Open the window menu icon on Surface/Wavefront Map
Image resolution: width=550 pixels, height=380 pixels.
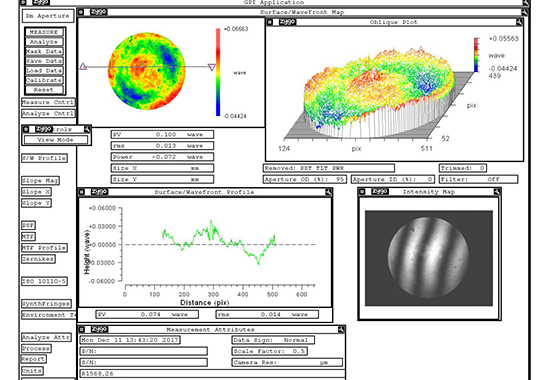(x=81, y=12)
